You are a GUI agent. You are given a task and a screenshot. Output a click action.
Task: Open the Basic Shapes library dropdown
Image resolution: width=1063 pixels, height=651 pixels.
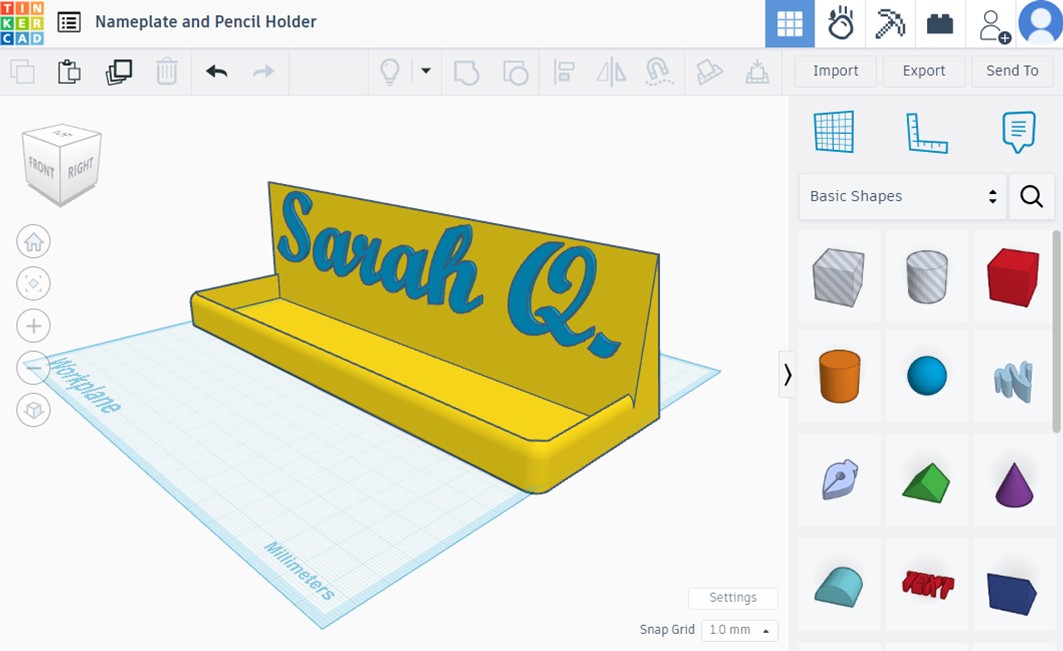click(902, 196)
